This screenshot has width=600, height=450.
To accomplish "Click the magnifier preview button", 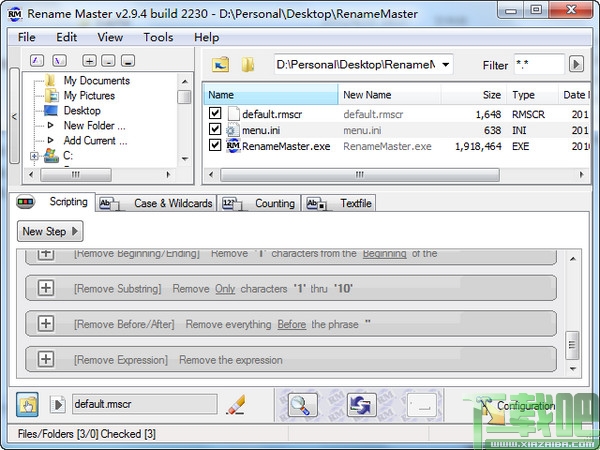I will click(x=303, y=404).
